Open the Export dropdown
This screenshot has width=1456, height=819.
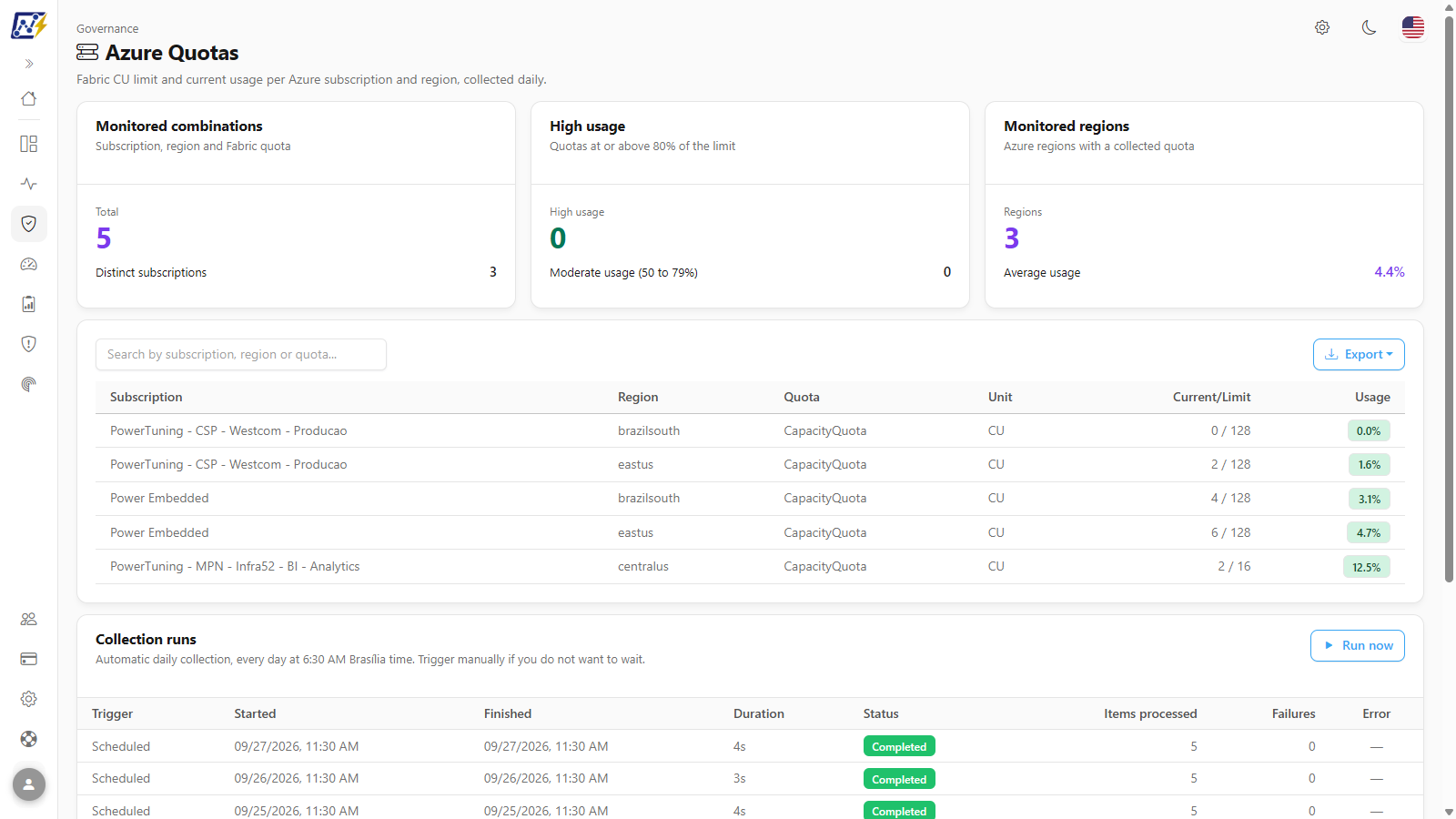click(x=1359, y=355)
